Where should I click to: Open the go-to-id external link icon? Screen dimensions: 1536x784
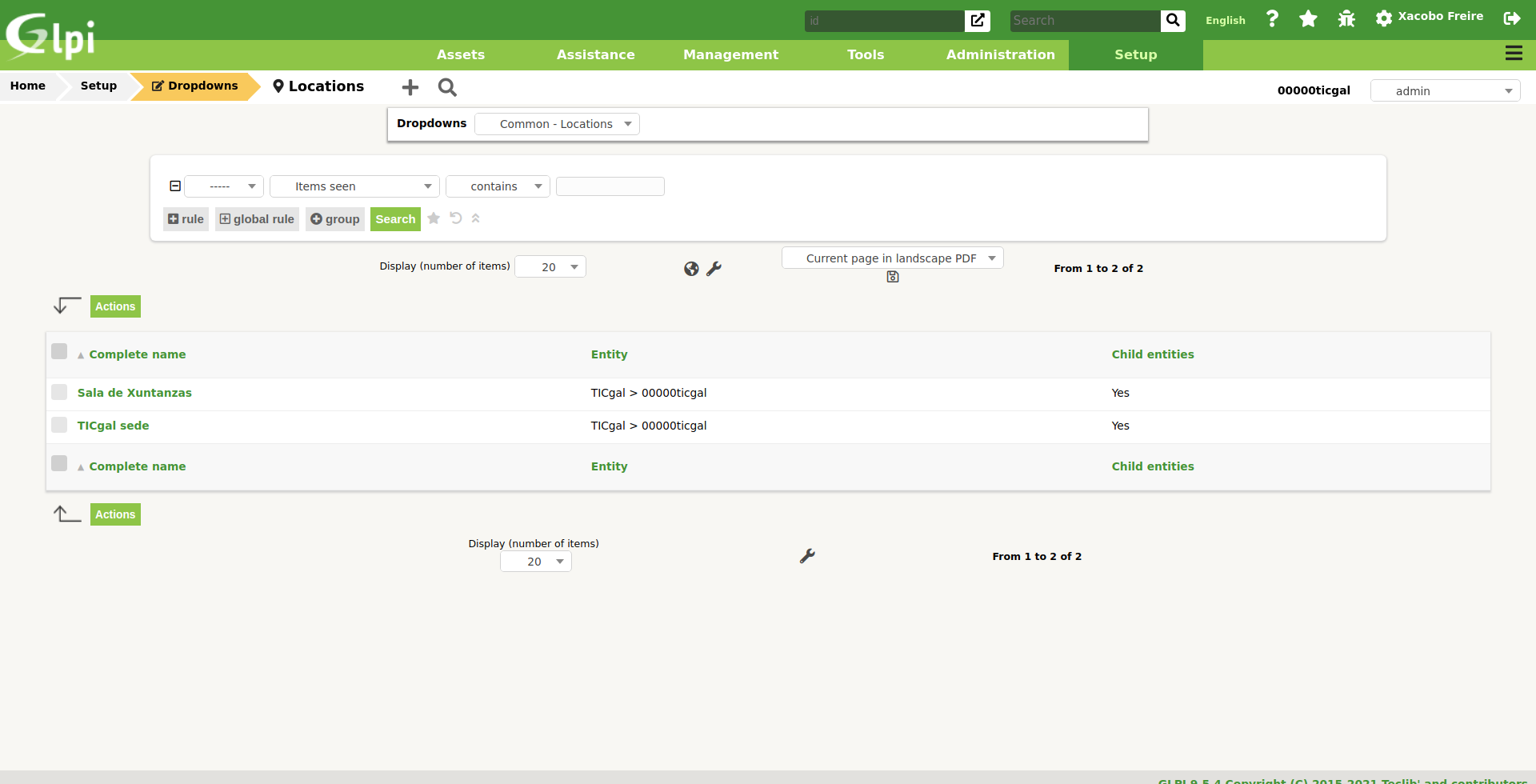coord(977,21)
